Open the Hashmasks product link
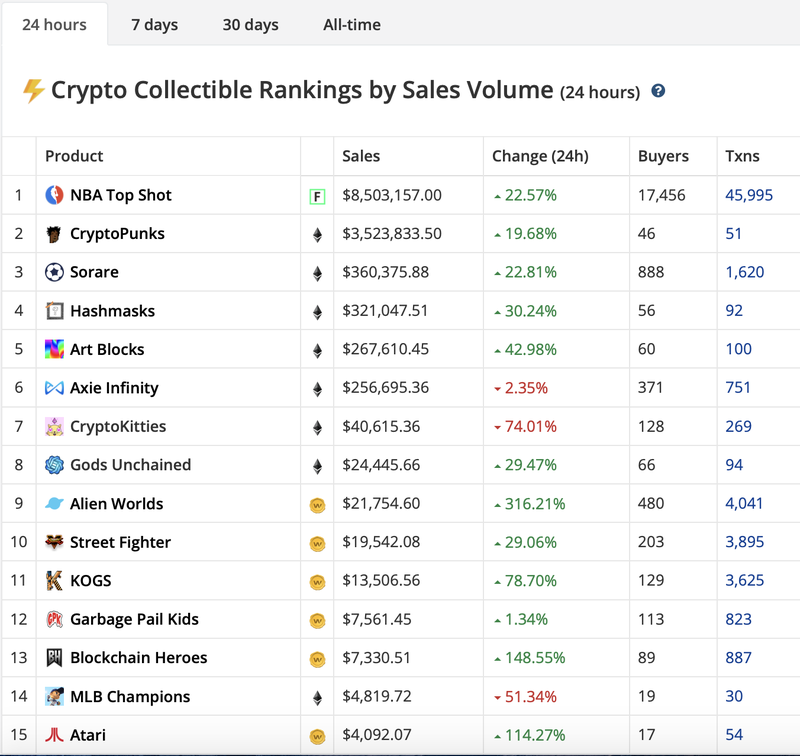This screenshot has width=800, height=756. pyautogui.click(x=112, y=311)
